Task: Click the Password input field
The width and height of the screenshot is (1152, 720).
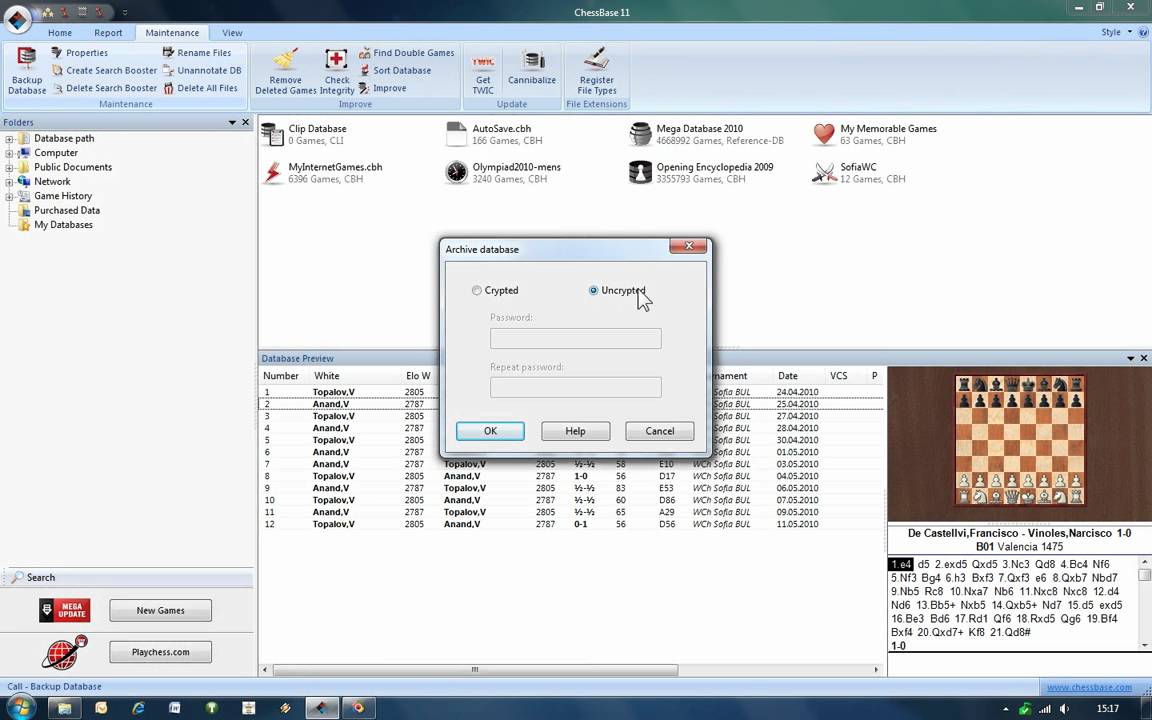Action: pos(575,338)
